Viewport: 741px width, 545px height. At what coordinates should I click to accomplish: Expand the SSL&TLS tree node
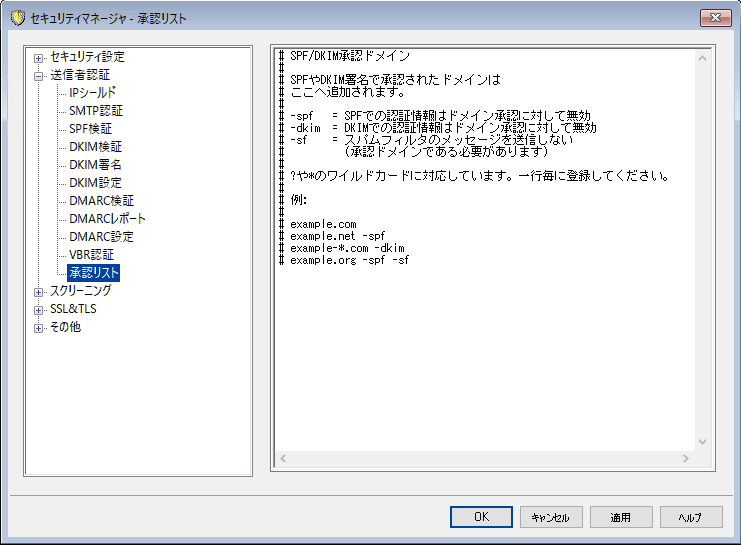point(39,309)
